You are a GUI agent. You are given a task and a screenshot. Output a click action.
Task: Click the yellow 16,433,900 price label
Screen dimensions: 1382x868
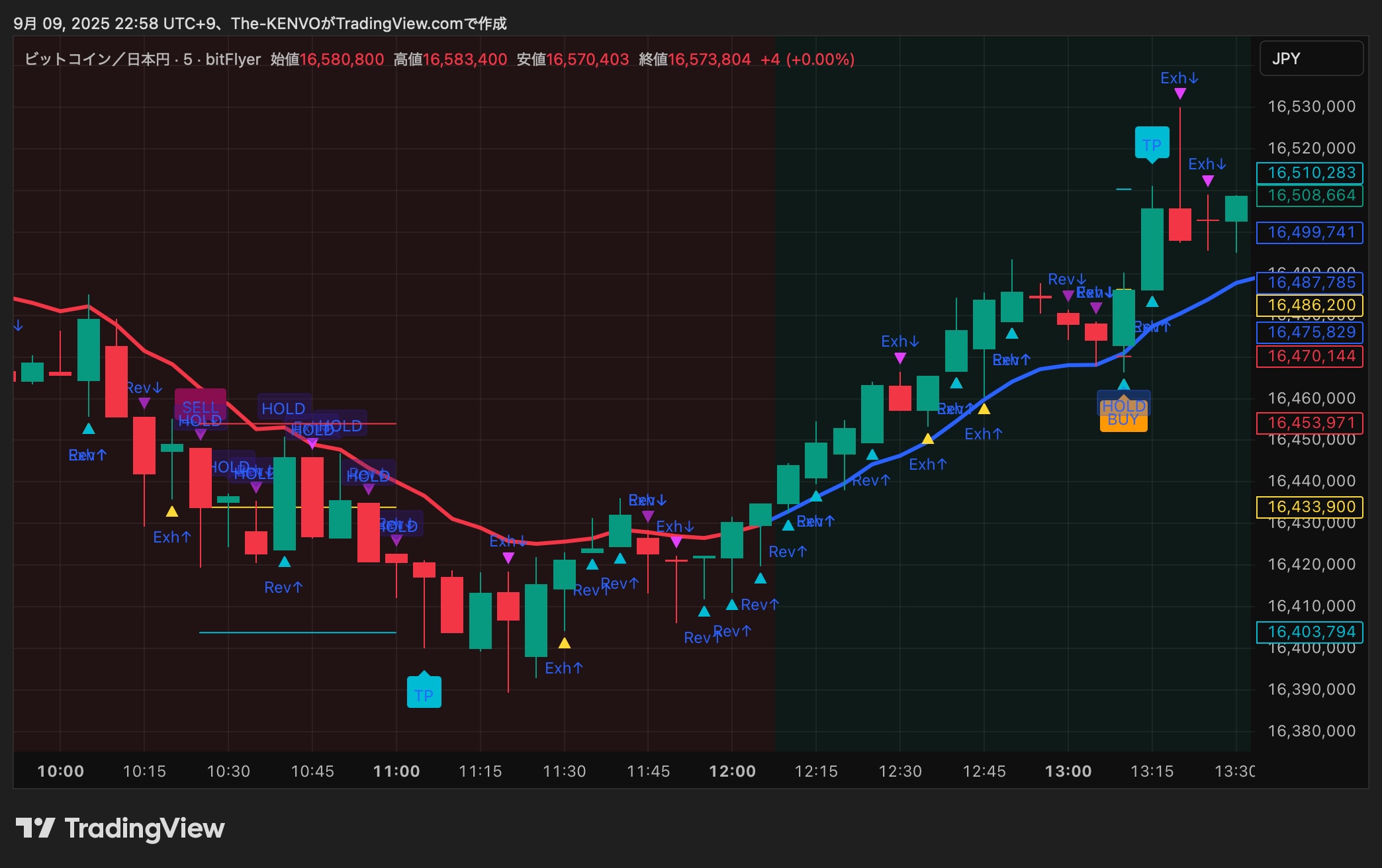point(1310,507)
